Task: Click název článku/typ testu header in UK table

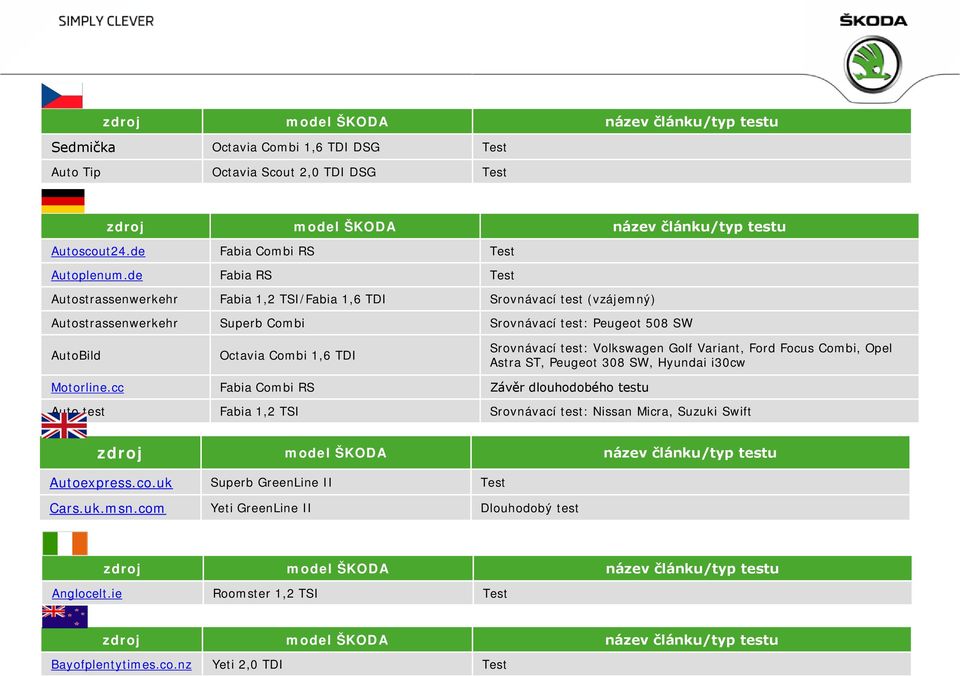Action: (x=690, y=453)
